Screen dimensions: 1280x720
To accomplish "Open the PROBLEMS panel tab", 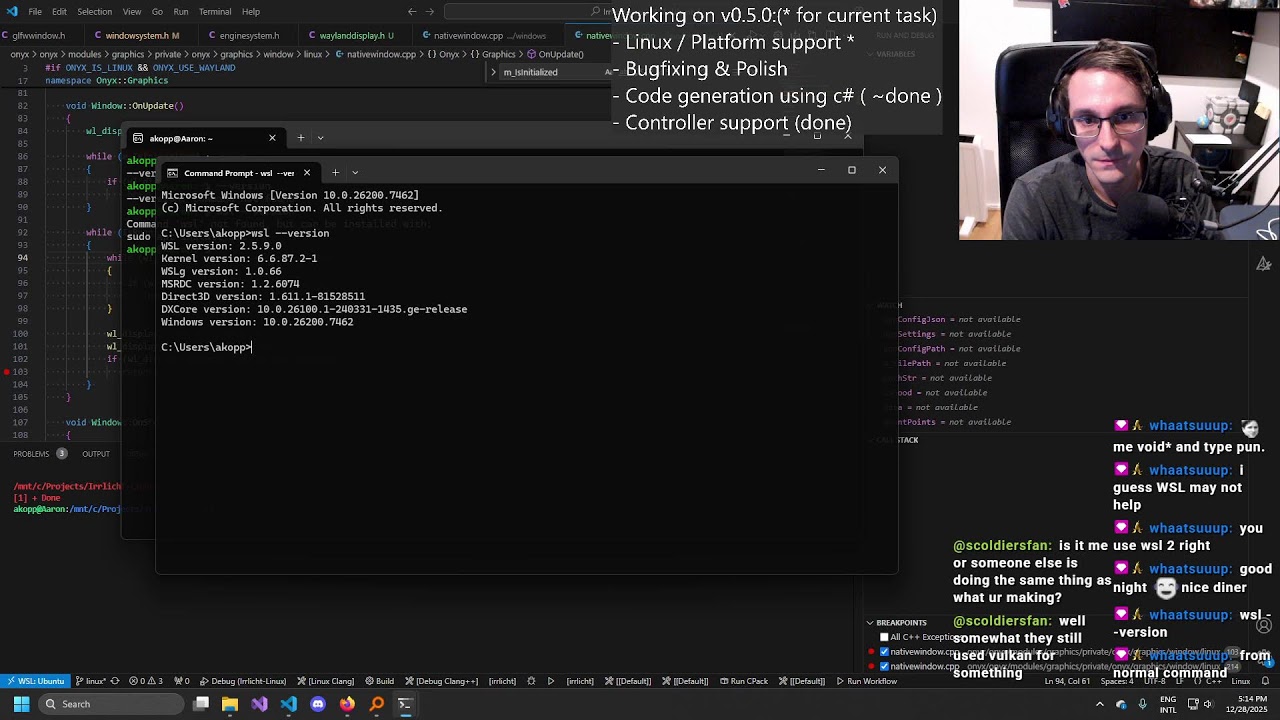I will (31, 454).
